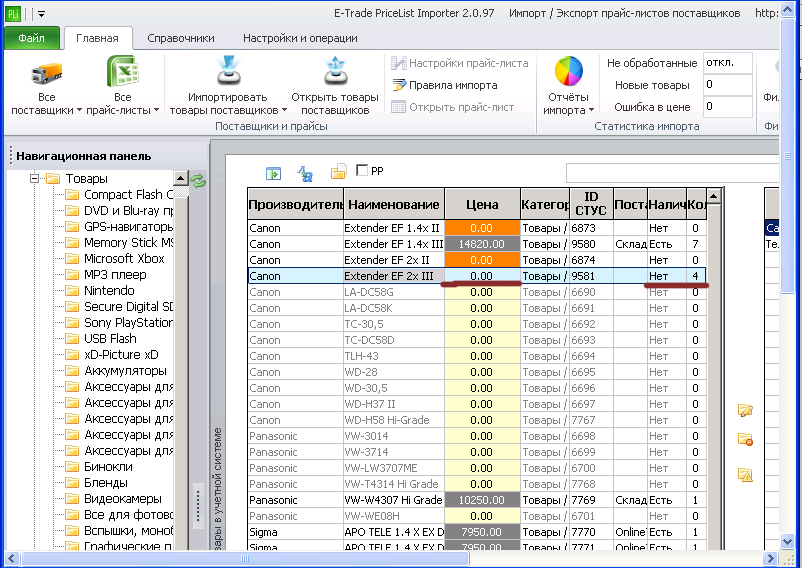Click the navigation panel splitter grip
Screen dimensions: 802x568
coord(198,506)
